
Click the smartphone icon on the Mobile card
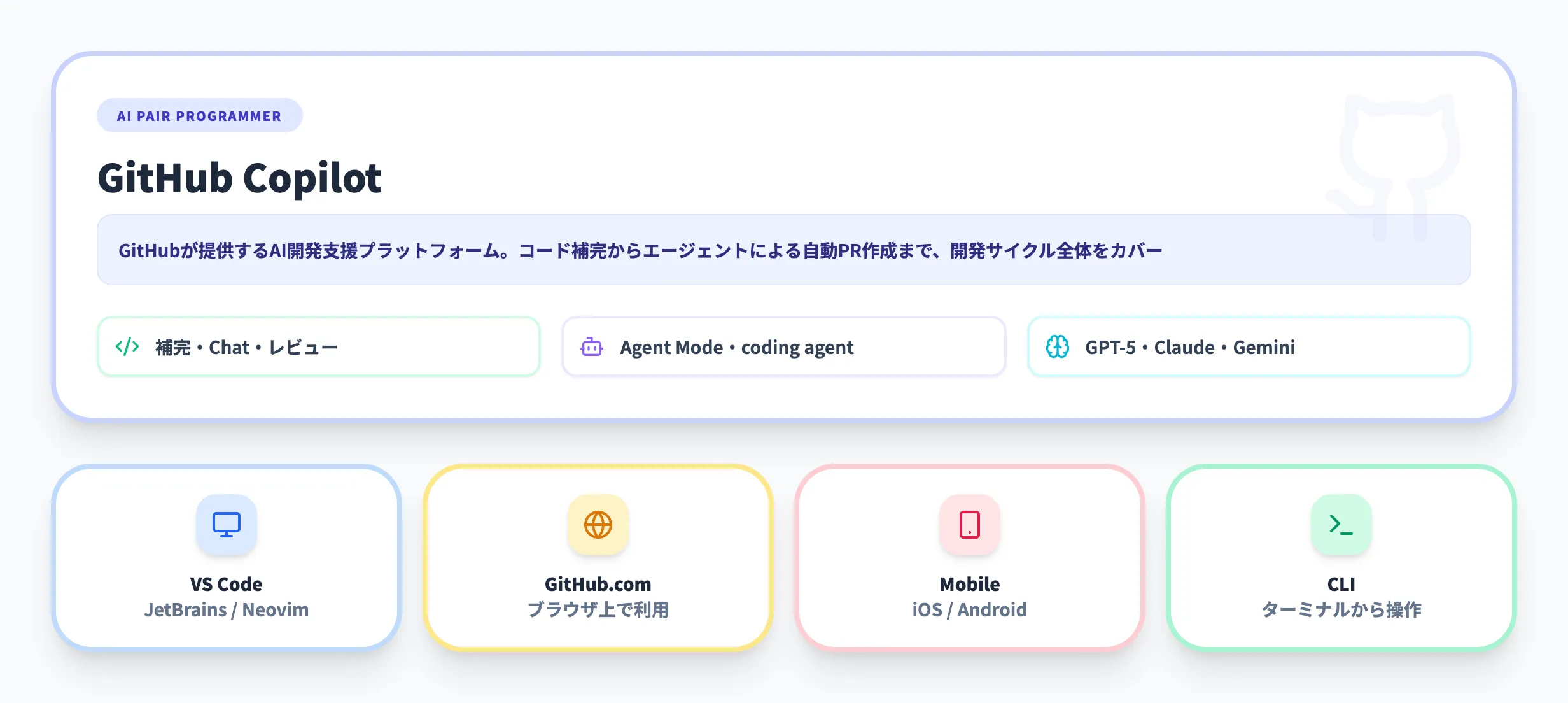tap(969, 525)
